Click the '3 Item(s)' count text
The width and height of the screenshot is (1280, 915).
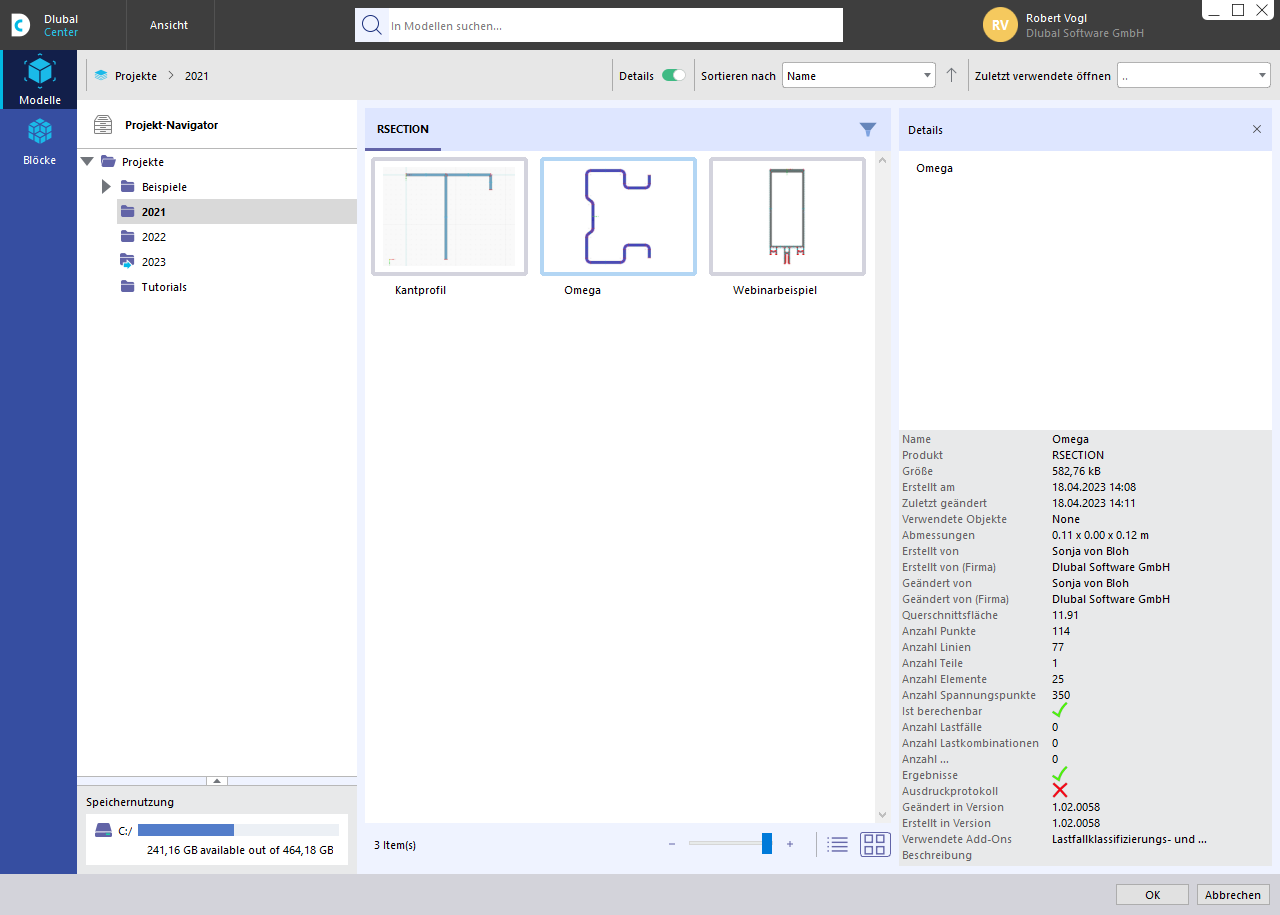click(395, 845)
